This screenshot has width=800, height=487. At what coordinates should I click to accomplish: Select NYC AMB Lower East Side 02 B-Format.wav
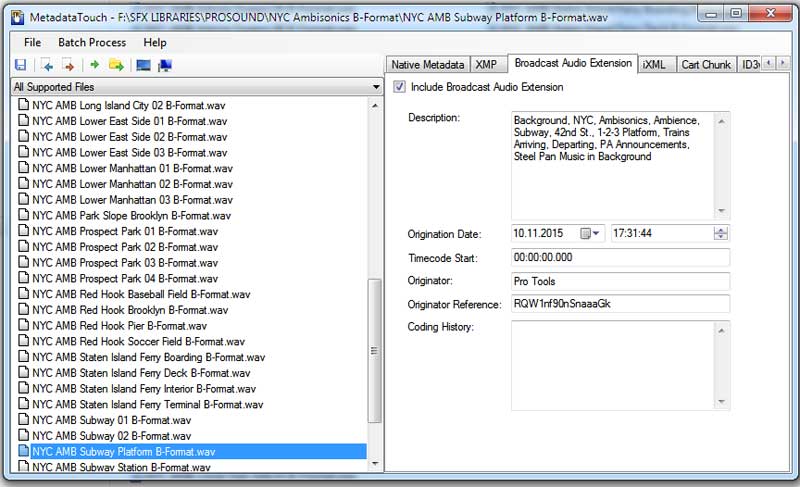tap(130, 137)
